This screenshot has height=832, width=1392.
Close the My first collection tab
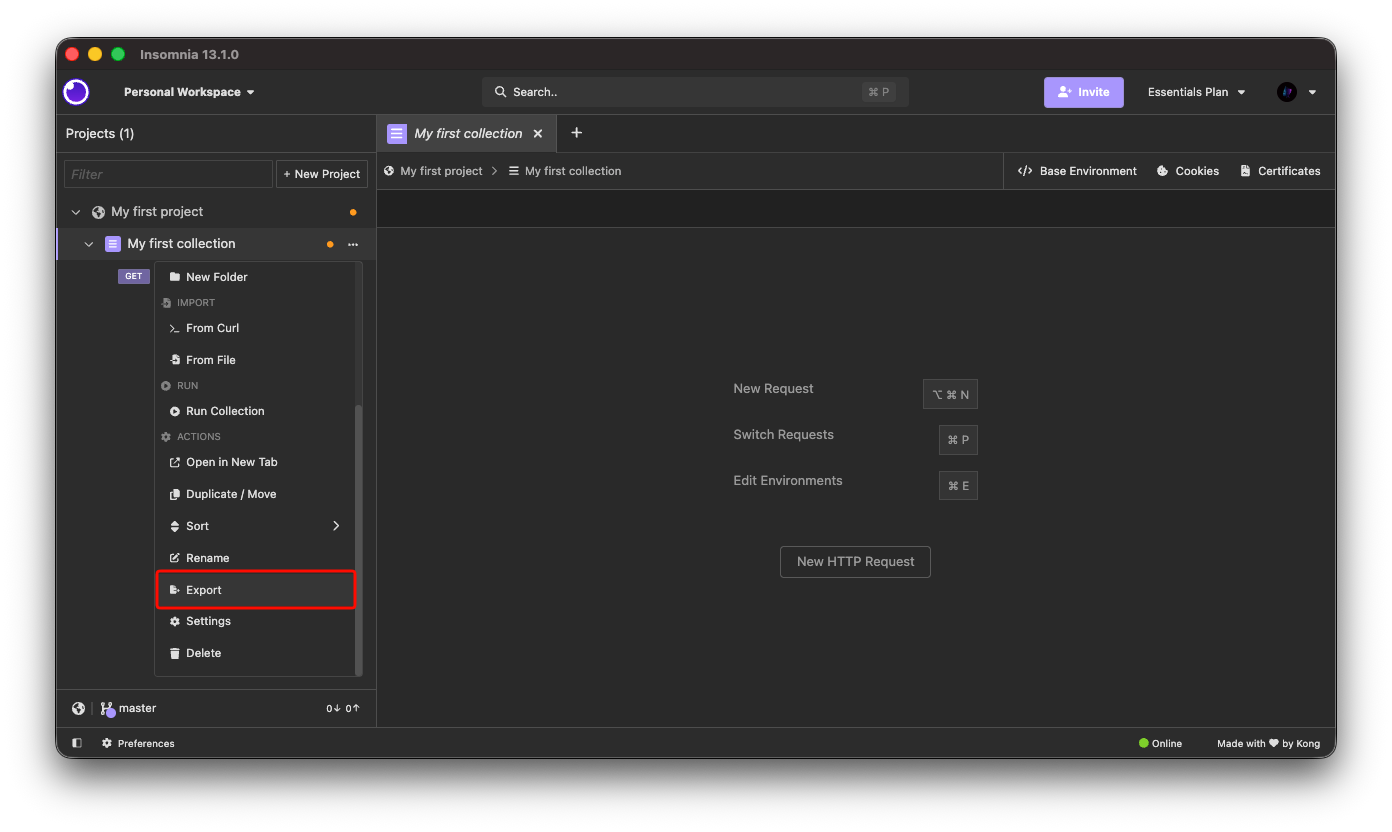[538, 133]
